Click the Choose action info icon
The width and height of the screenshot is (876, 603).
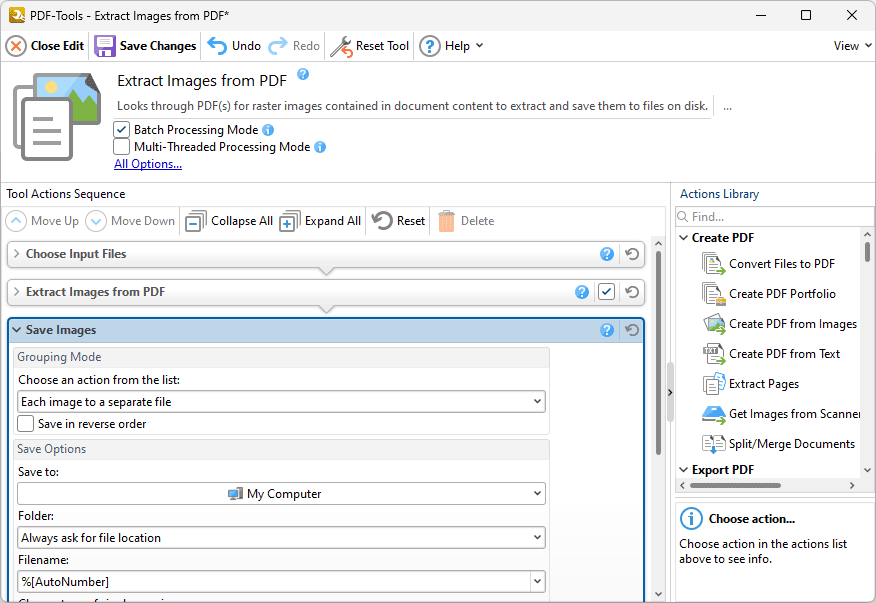(691, 519)
